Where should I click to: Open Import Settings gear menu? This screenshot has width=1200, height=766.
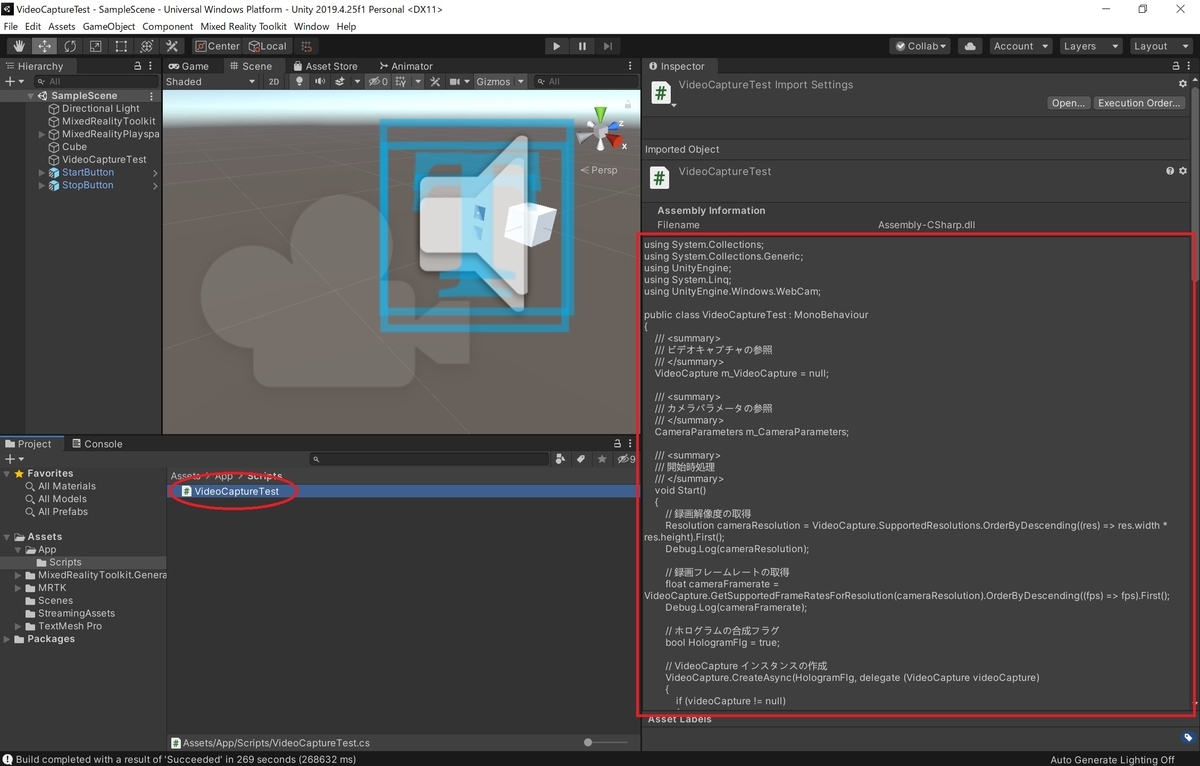[1183, 85]
